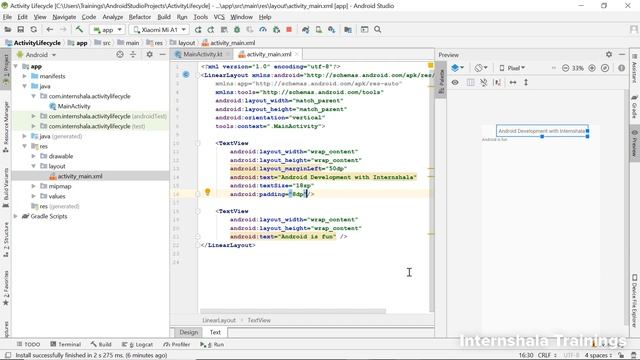Open the Navigate menu

[64, 17]
